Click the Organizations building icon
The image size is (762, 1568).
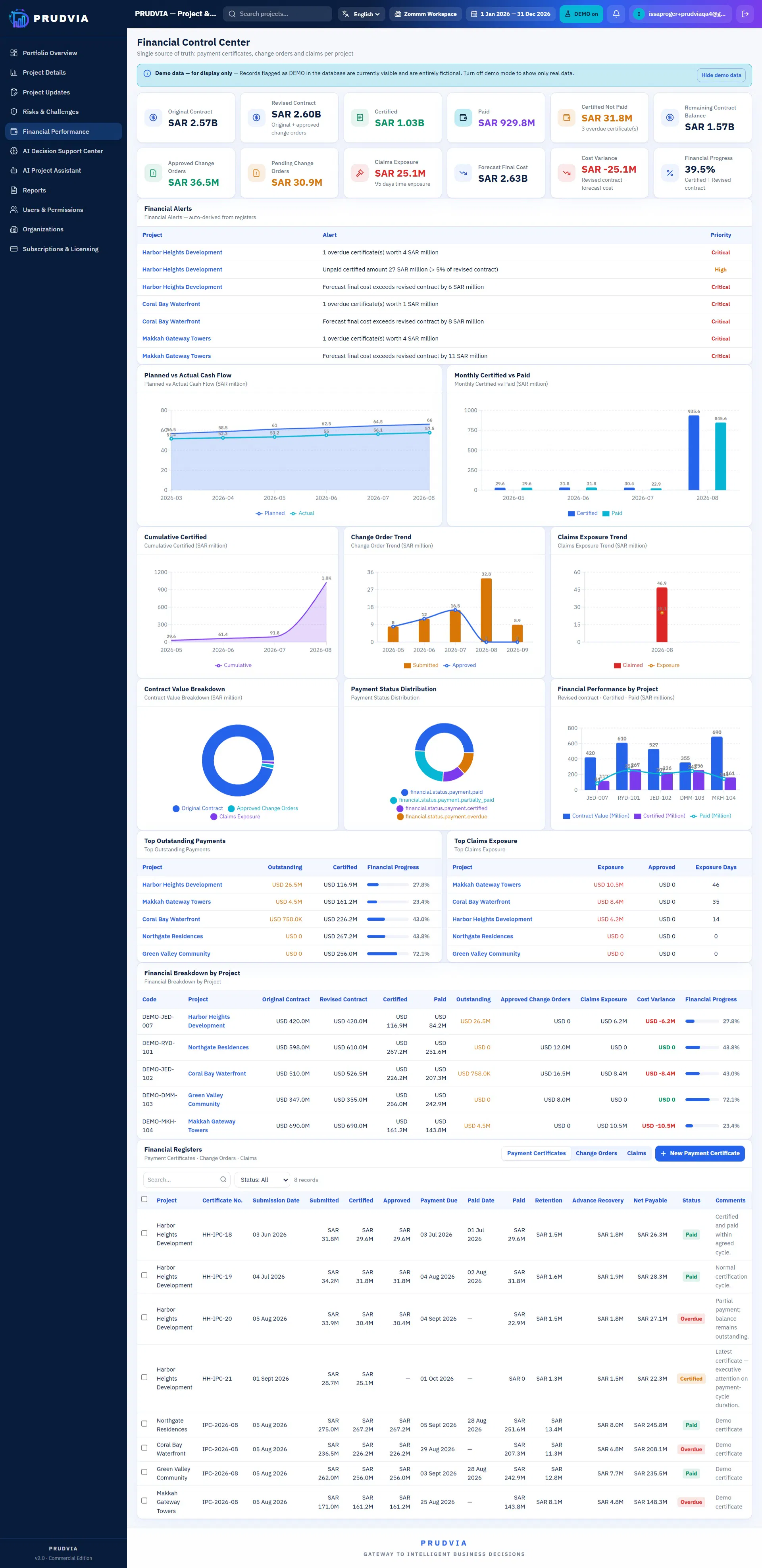(14, 229)
